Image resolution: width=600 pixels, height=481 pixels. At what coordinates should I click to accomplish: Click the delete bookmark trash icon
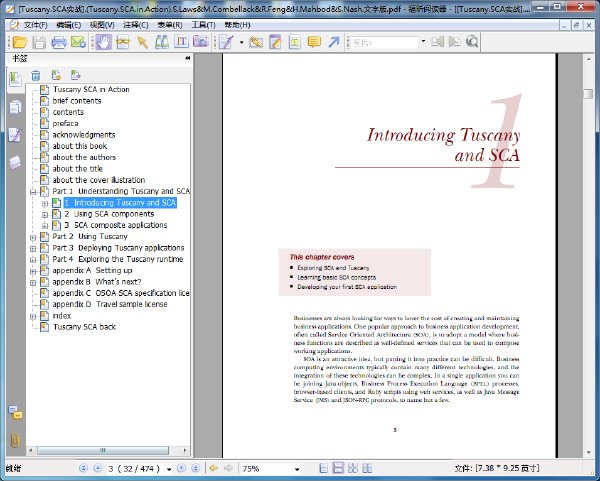tap(36, 75)
